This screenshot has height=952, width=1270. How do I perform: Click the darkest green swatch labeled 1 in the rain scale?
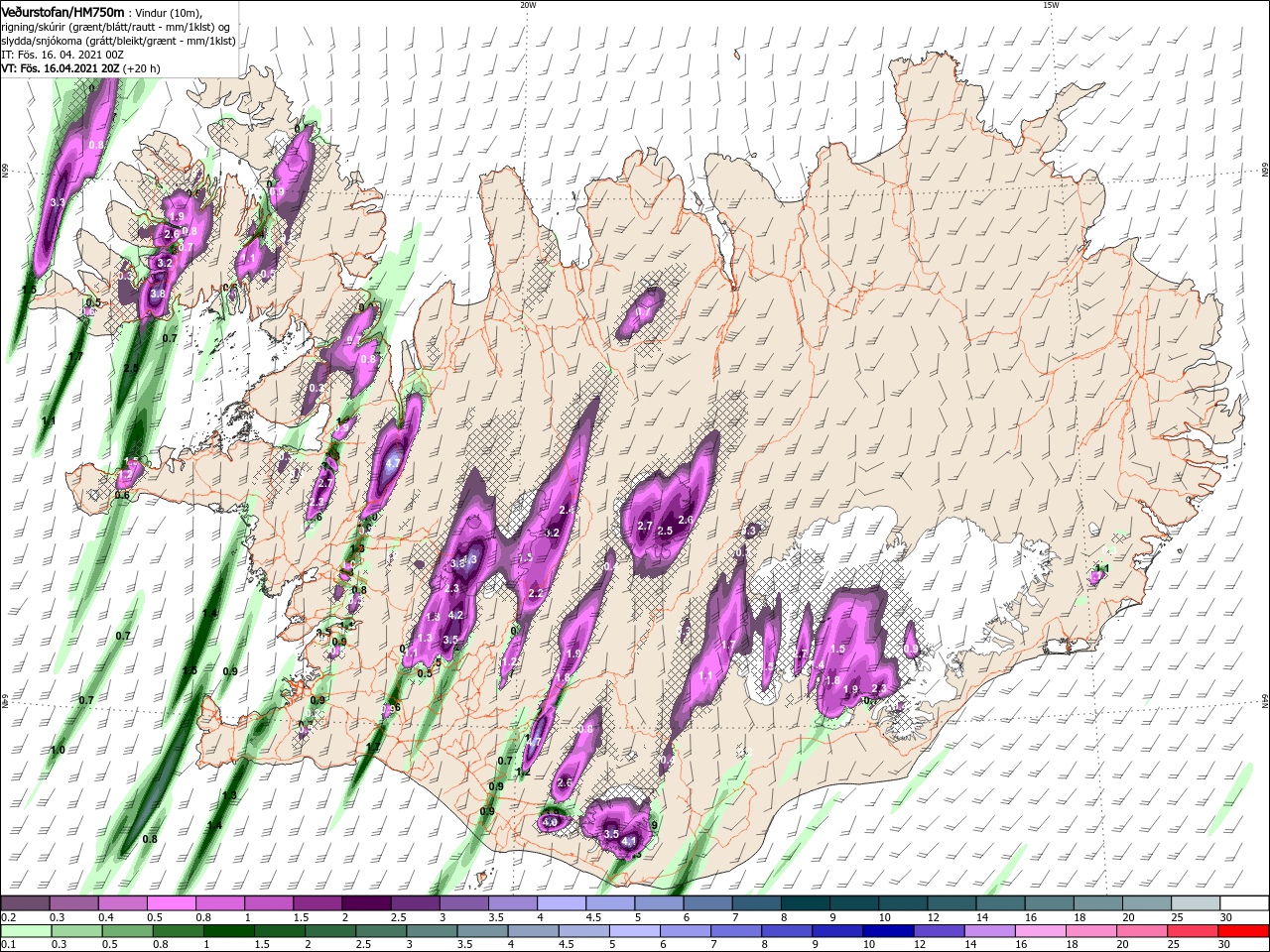click(230, 931)
